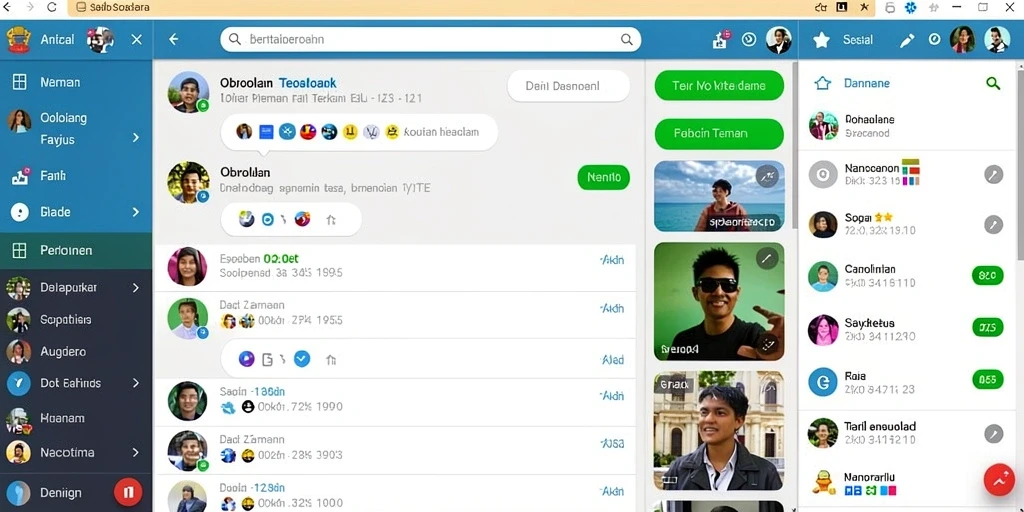1024x512 pixels.
Task: Open the green search icon next to Dannane
Action: [x=993, y=83]
